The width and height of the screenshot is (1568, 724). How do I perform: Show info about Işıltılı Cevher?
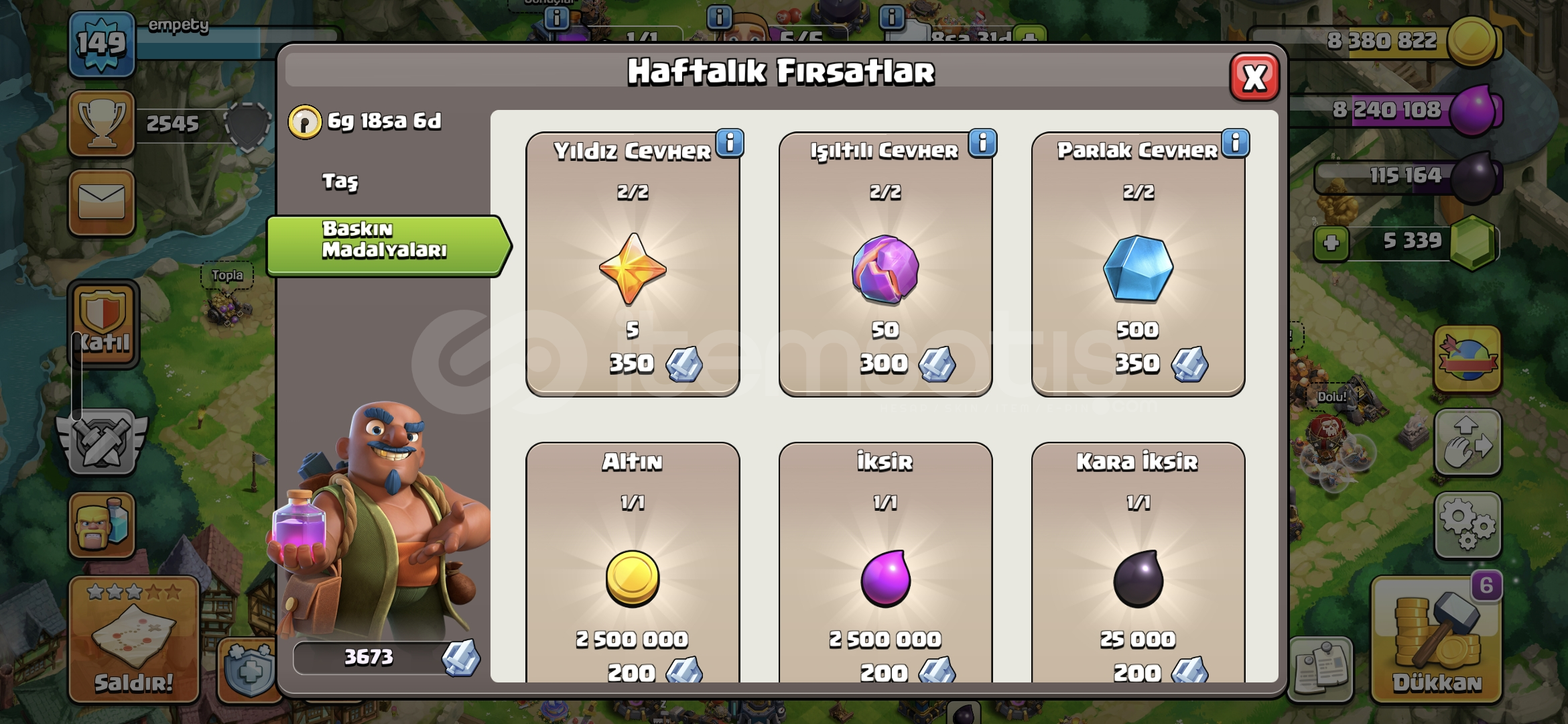(982, 143)
